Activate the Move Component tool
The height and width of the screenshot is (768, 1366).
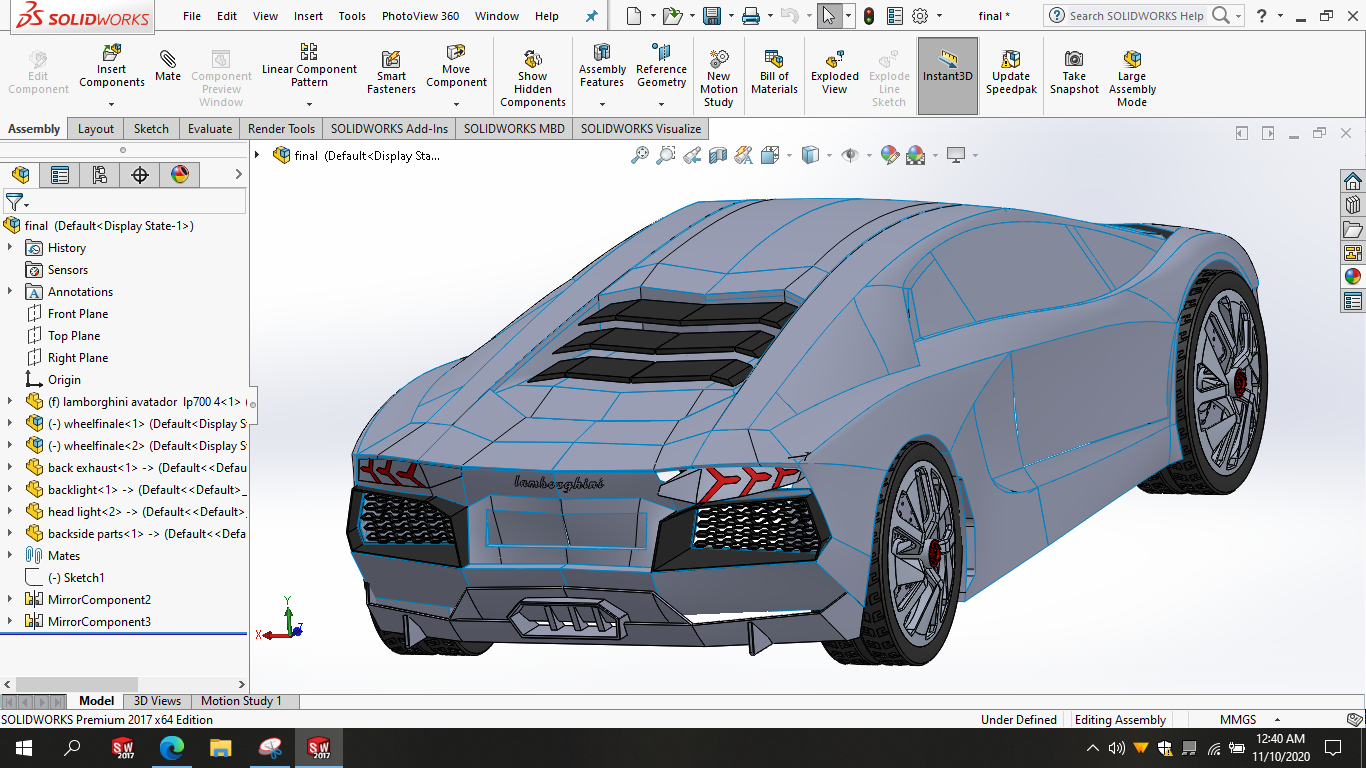[456, 66]
